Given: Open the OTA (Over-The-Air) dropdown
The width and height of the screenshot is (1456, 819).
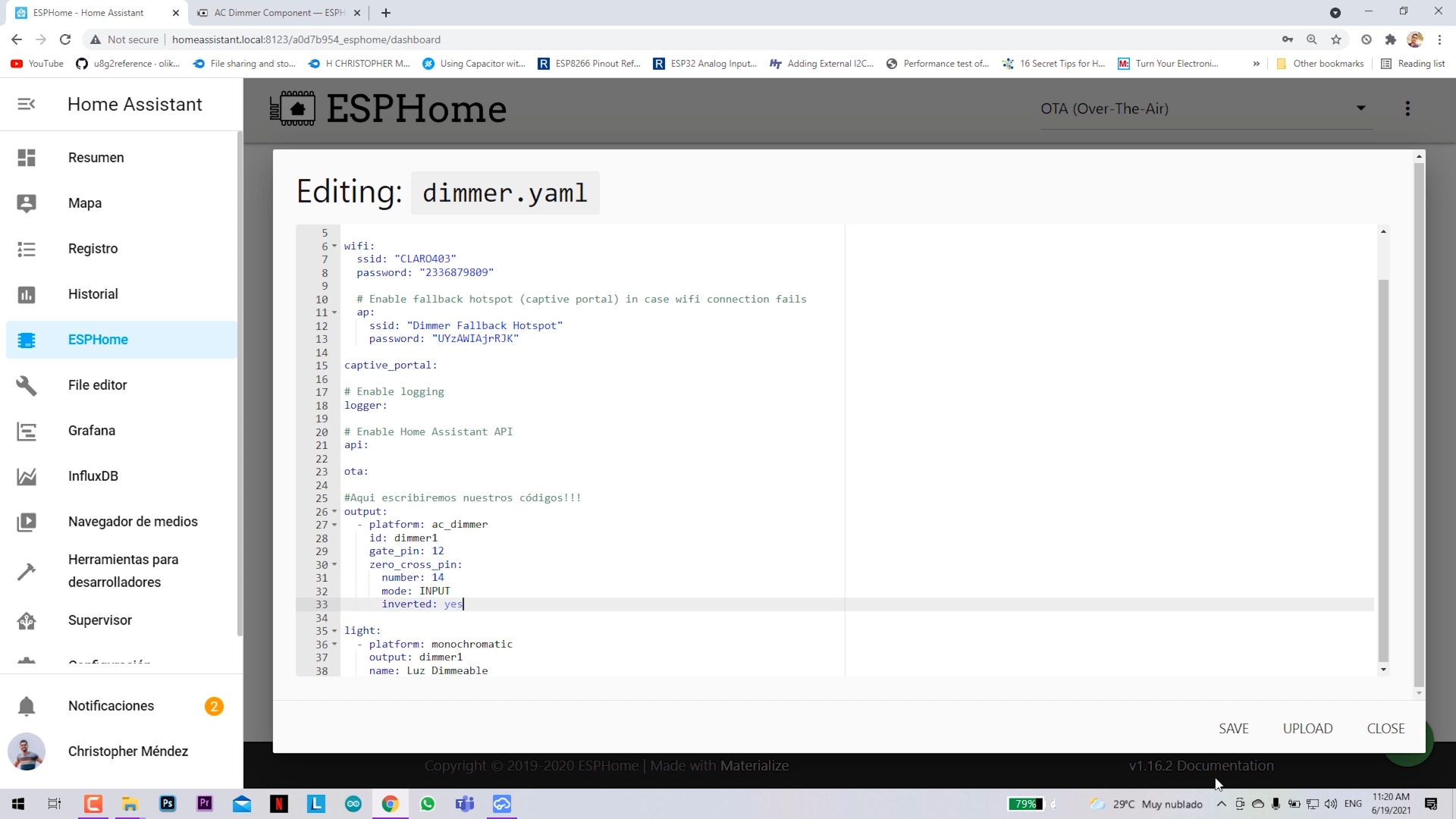Looking at the screenshot, I should [1206, 108].
